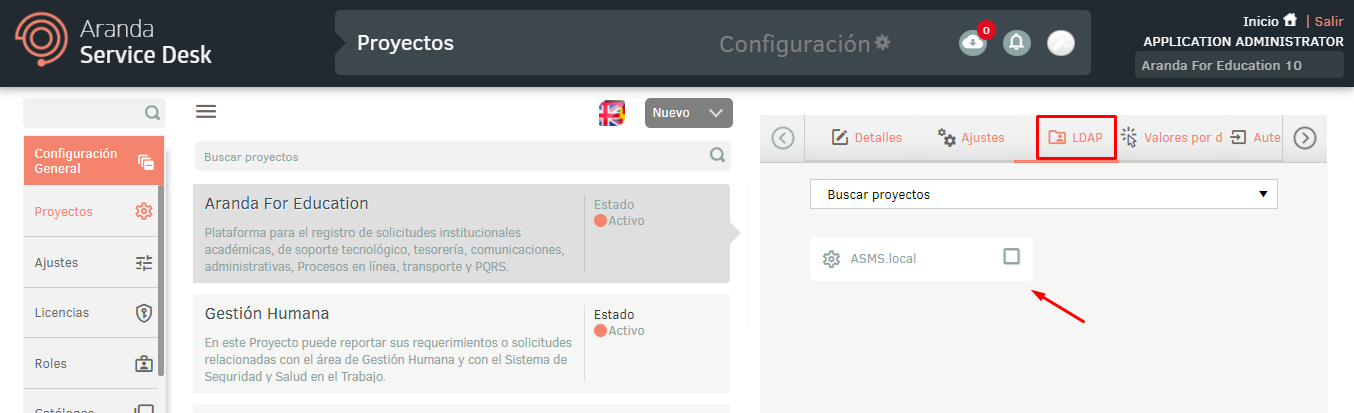Open the Detalles tab
Viewport: 1354px width, 413px height.
click(866, 138)
